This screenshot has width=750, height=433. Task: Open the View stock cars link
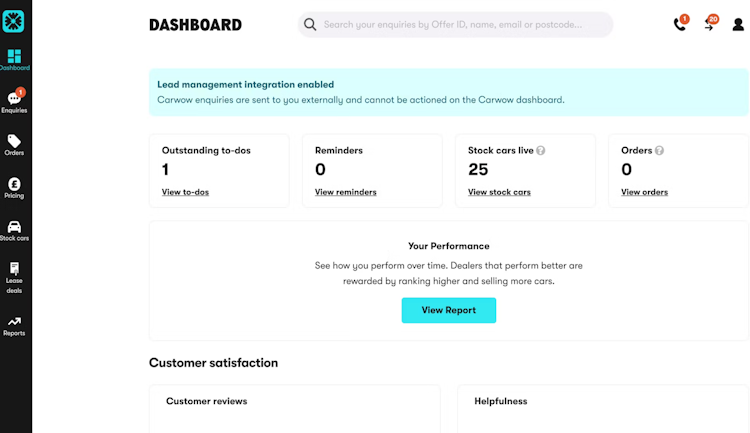click(499, 192)
